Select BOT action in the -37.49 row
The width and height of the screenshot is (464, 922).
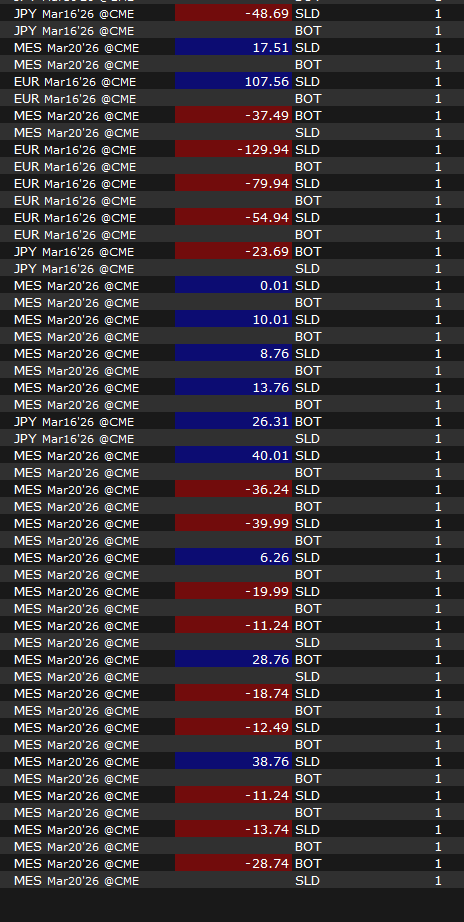point(308,115)
